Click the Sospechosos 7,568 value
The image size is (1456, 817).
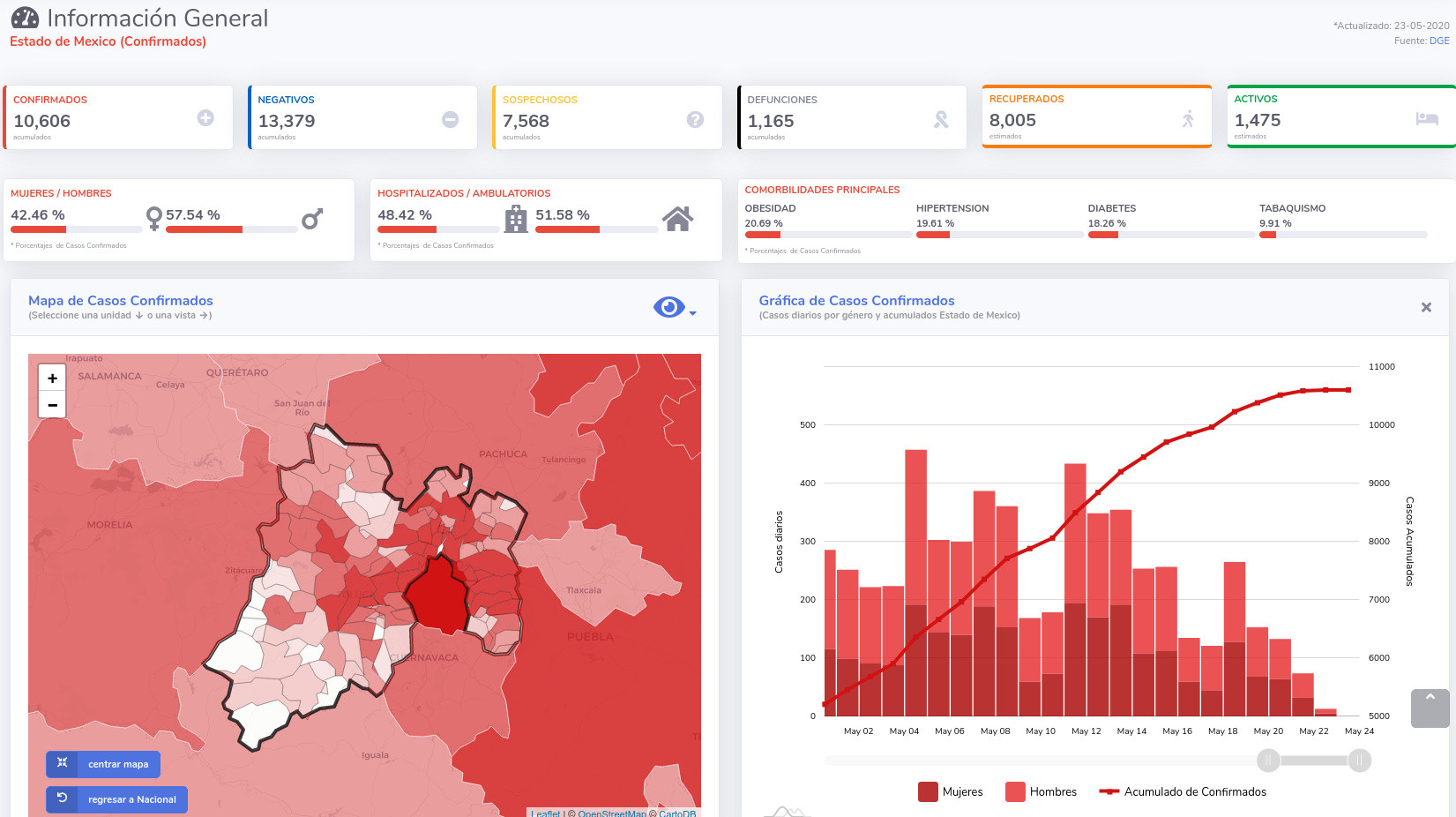pyautogui.click(x=526, y=121)
